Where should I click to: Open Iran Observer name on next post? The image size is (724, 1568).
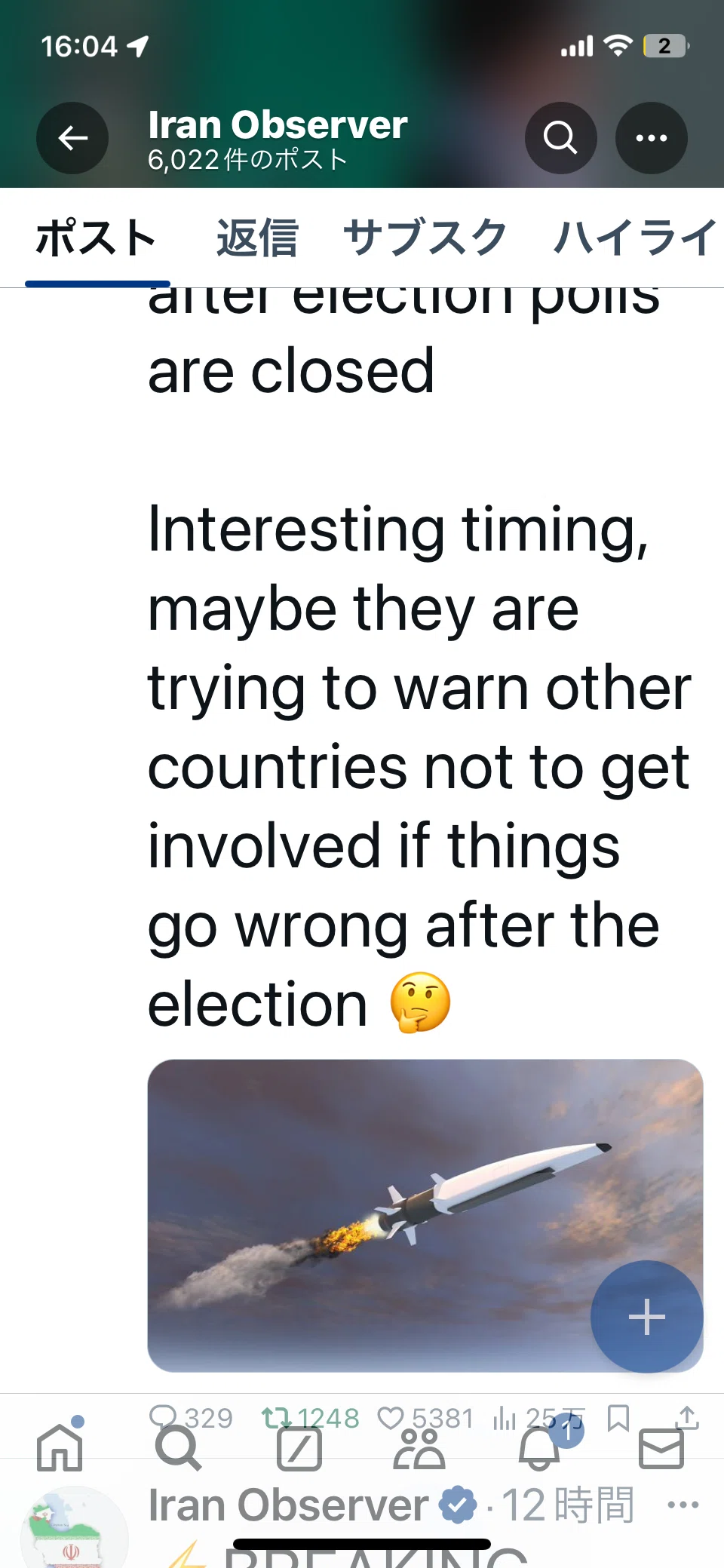(x=288, y=1505)
